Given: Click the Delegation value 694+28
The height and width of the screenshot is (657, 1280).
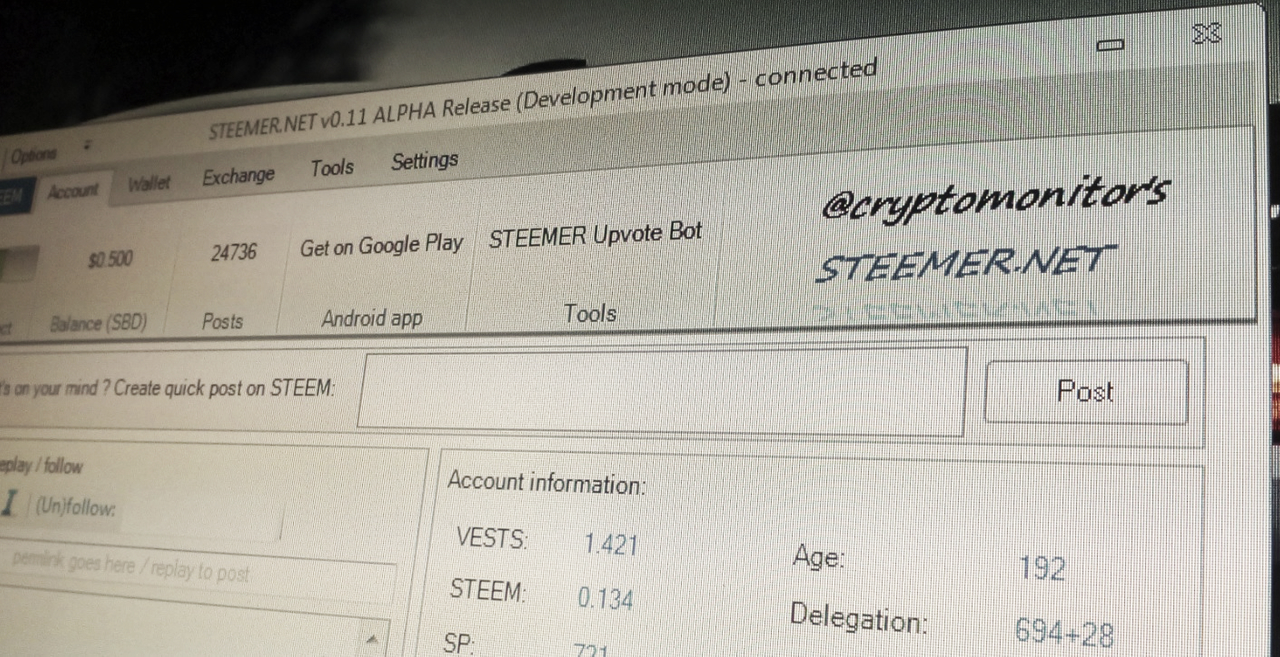Looking at the screenshot, I should [1064, 633].
